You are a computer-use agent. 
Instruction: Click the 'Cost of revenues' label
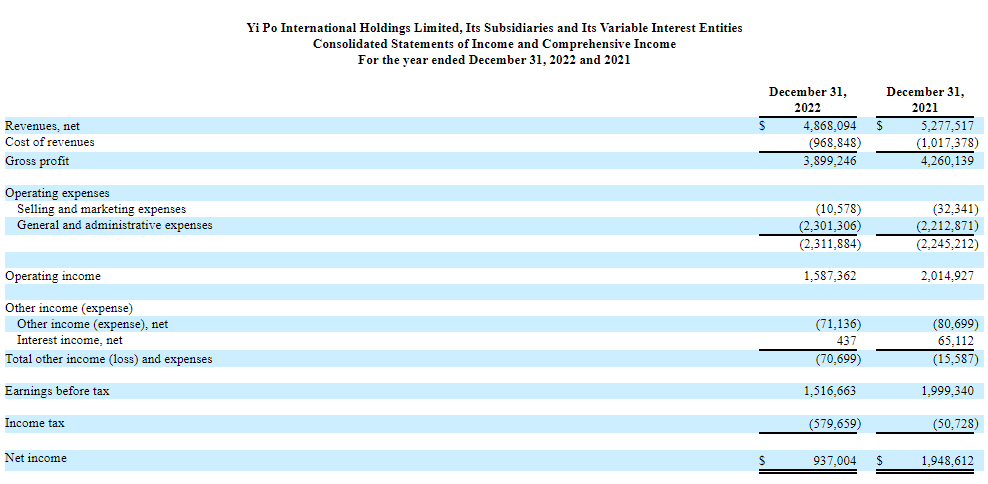pos(50,142)
